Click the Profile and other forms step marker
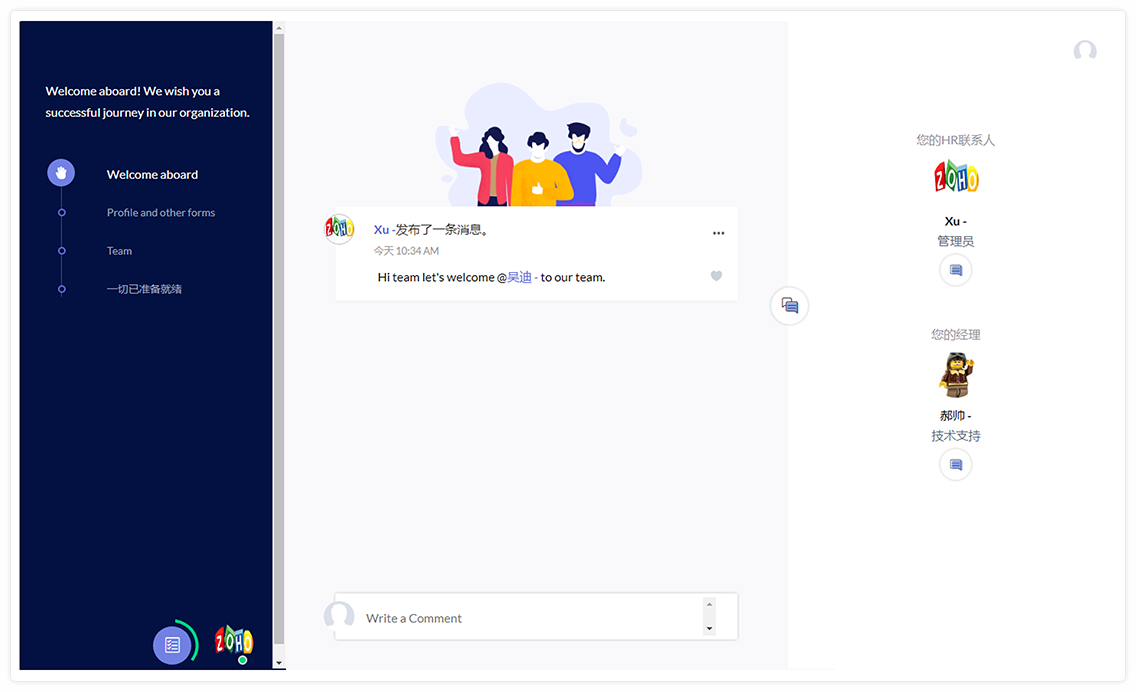 click(62, 212)
